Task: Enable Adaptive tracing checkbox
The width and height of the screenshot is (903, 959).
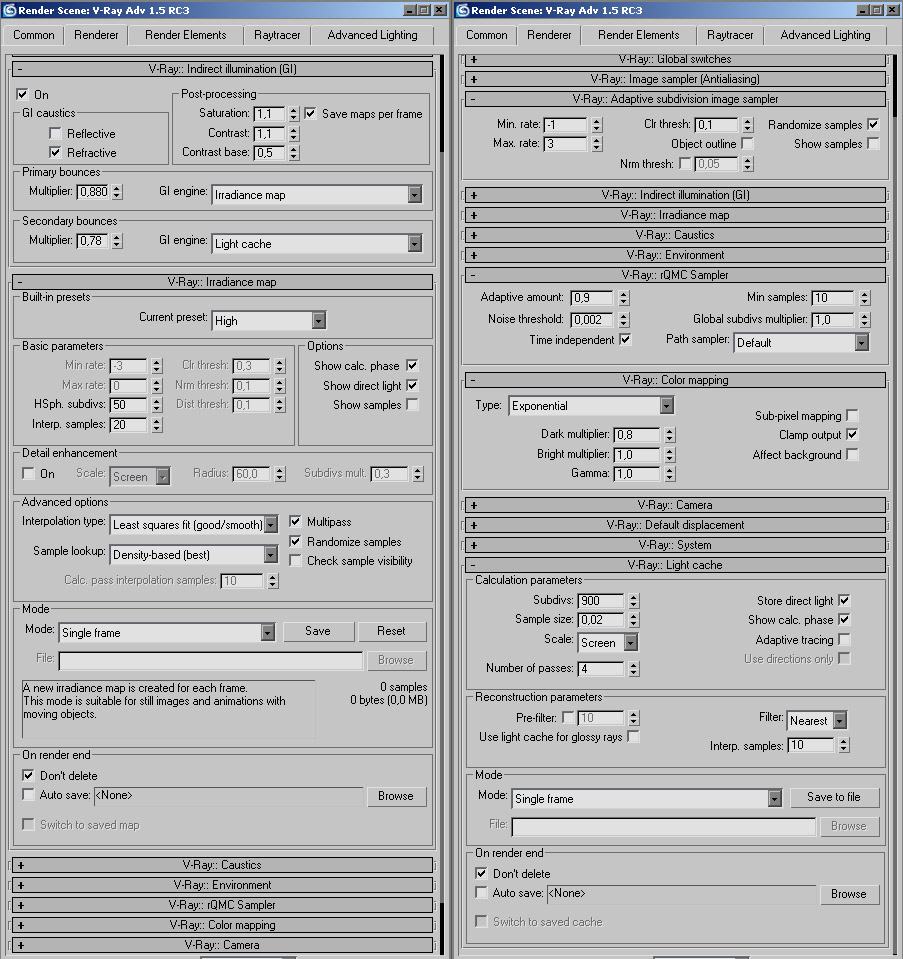Action: tap(844, 639)
